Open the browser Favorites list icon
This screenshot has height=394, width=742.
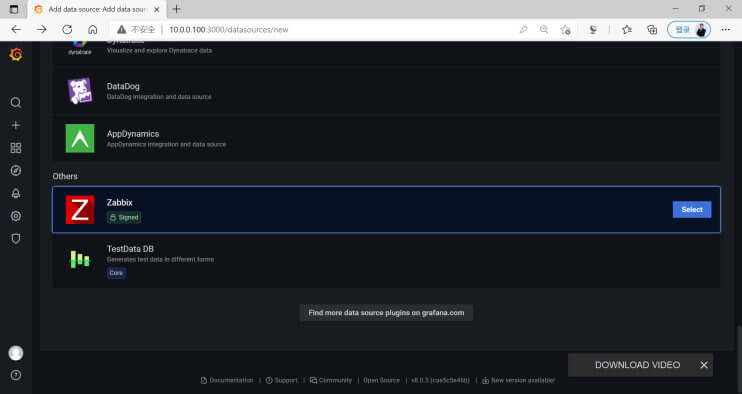pyautogui.click(x=627, y=29)
